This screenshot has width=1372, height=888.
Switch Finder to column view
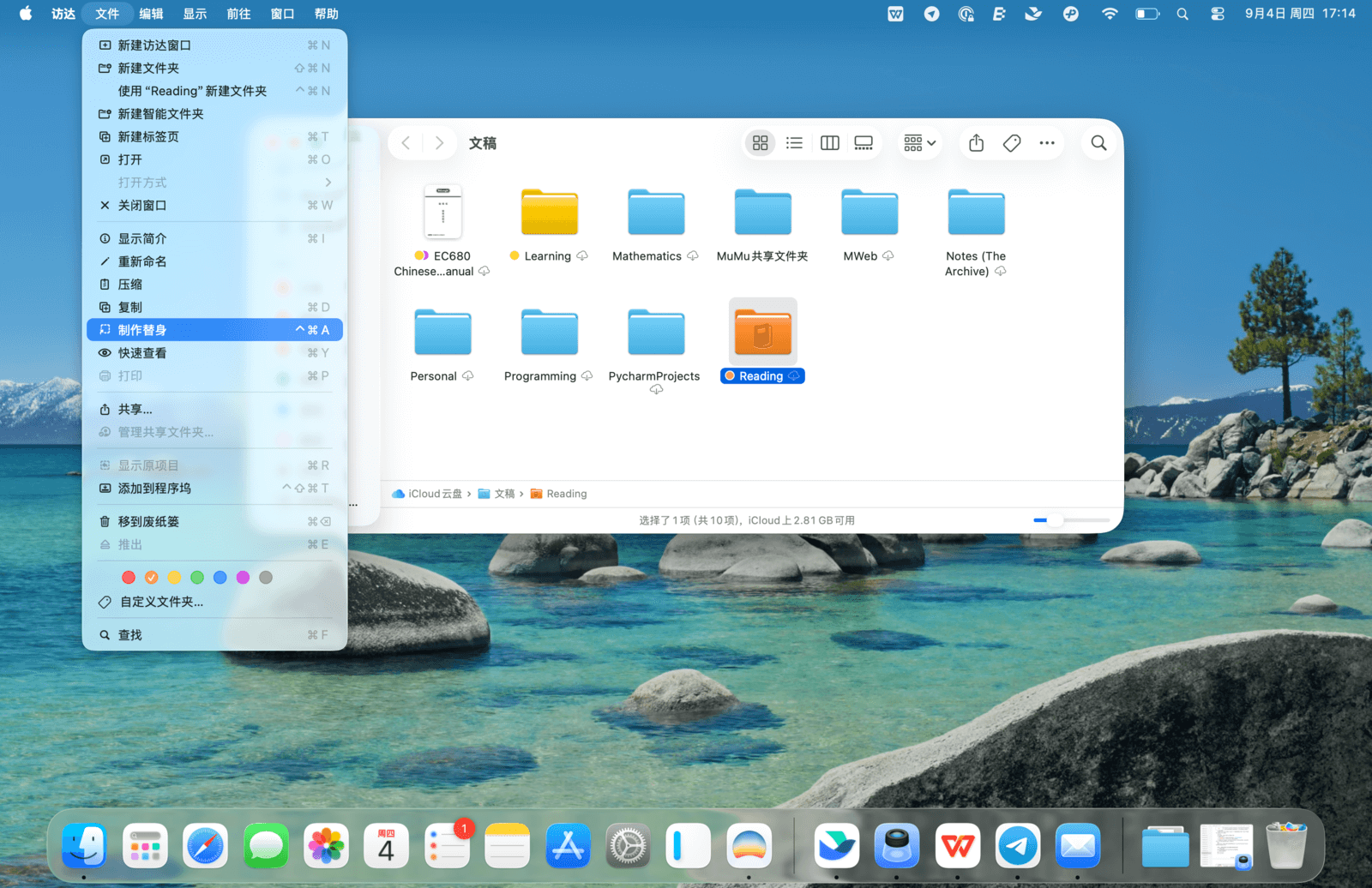pyautogui.click(x=829, y=143)
